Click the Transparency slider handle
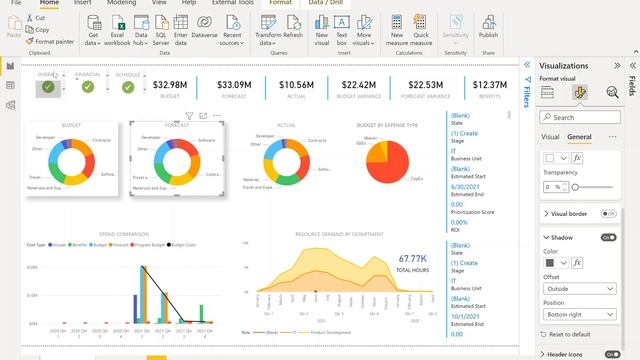 pos(575,187)
